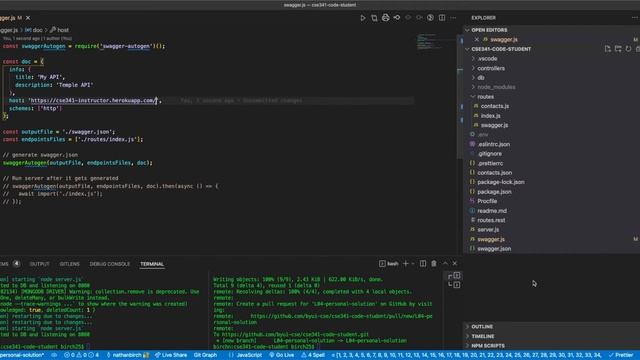Select the Terminal tab
This screenshot has height=360, width=640.
click(x=152, y=264)
